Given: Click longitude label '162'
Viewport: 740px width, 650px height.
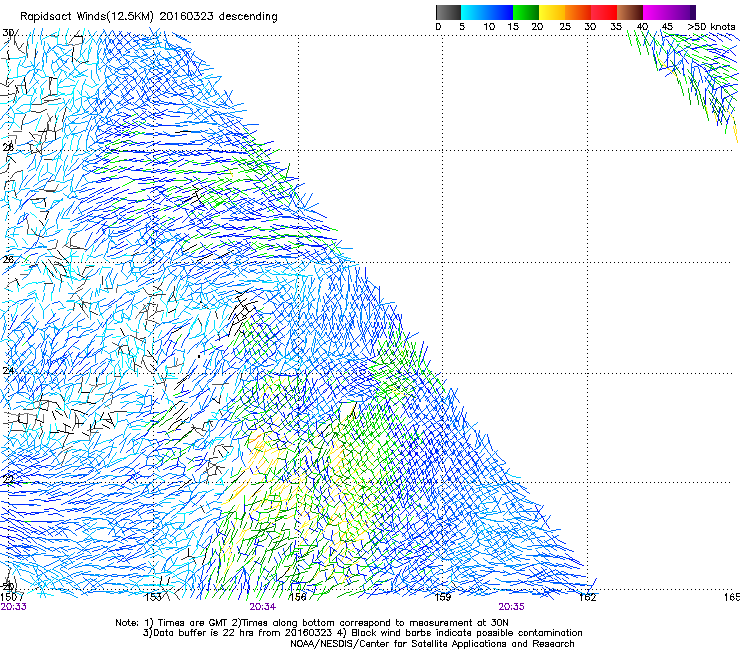Looking at the screenshot, I should click(x=588, y=597).
